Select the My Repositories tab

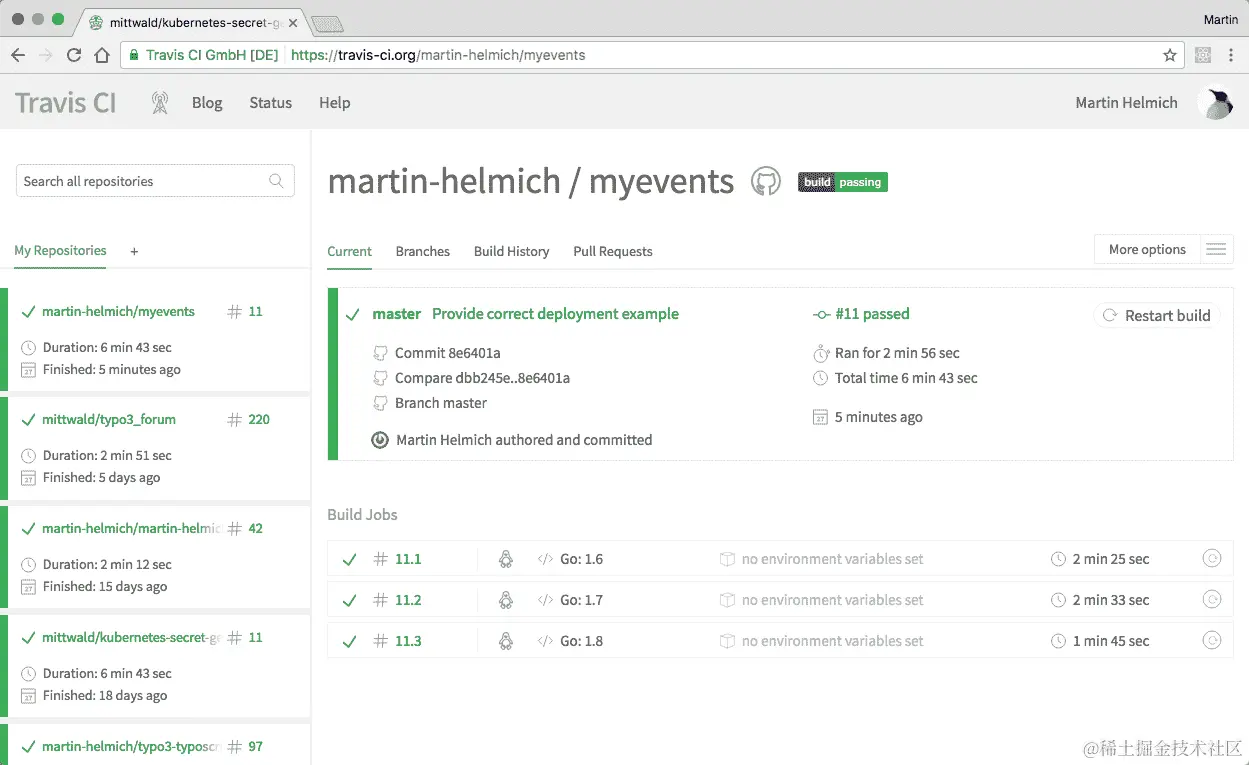point(60,251)
